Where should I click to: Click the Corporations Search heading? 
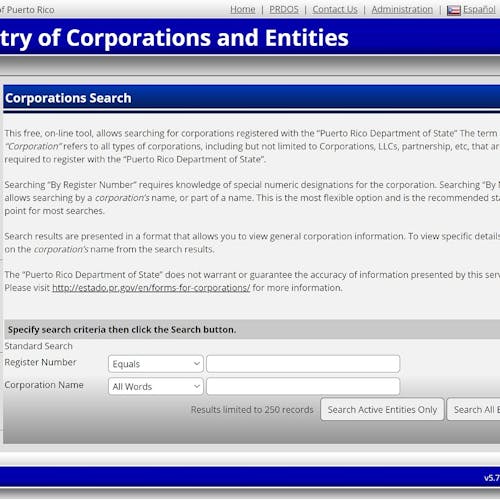[68, 98]
